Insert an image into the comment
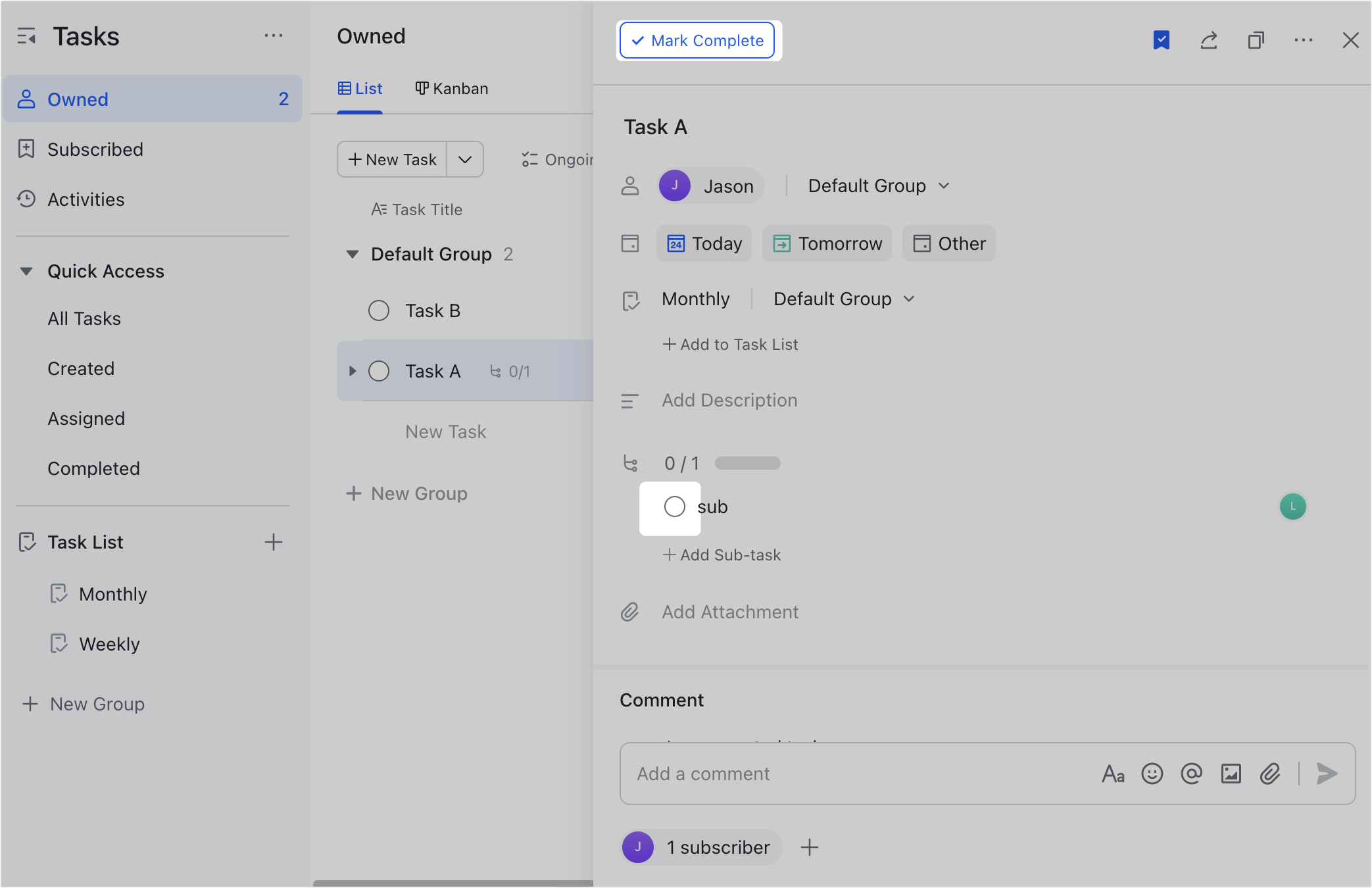1372x888 pixels. 1231,774
